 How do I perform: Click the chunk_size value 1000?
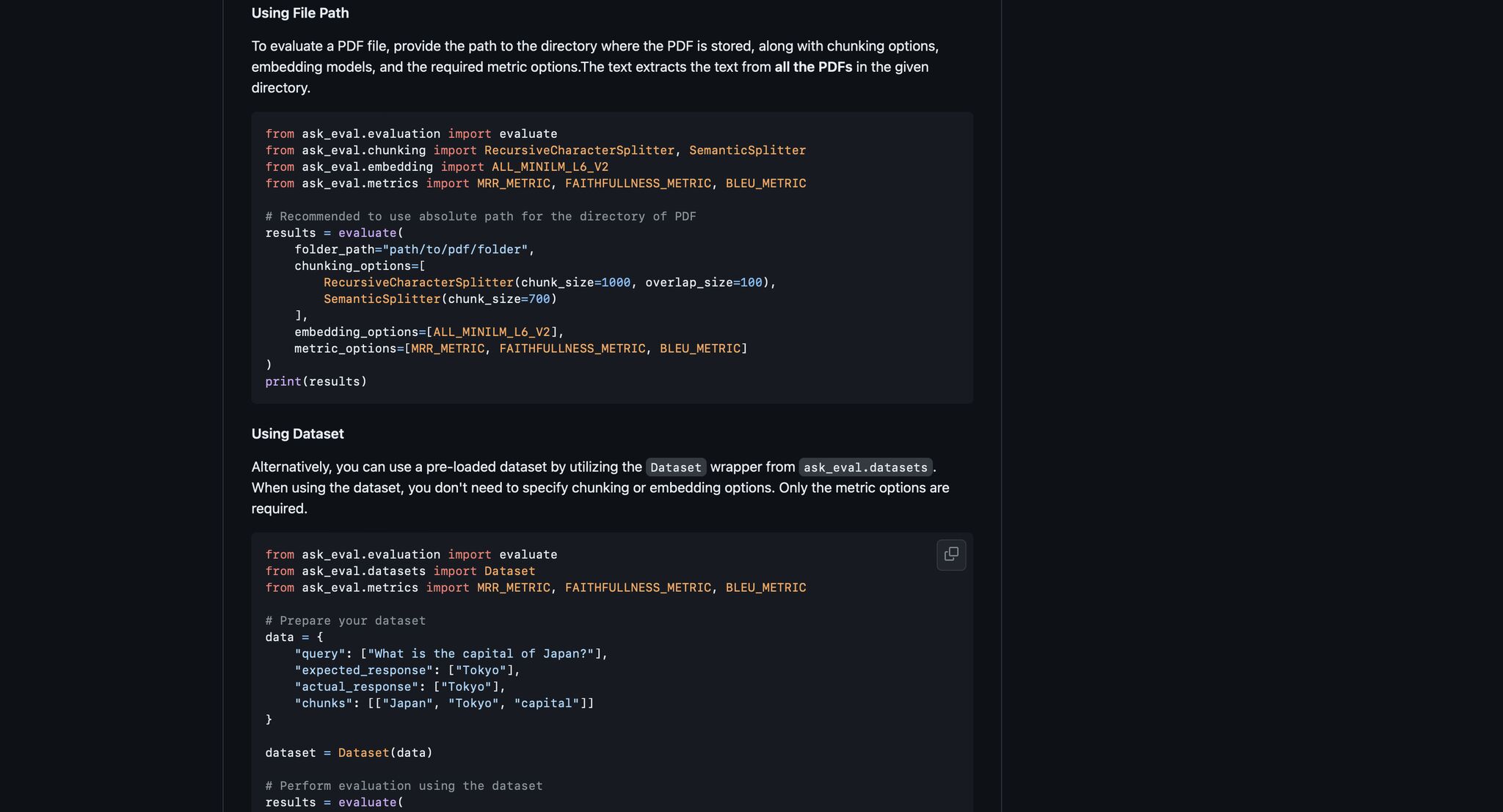[616, 282]
